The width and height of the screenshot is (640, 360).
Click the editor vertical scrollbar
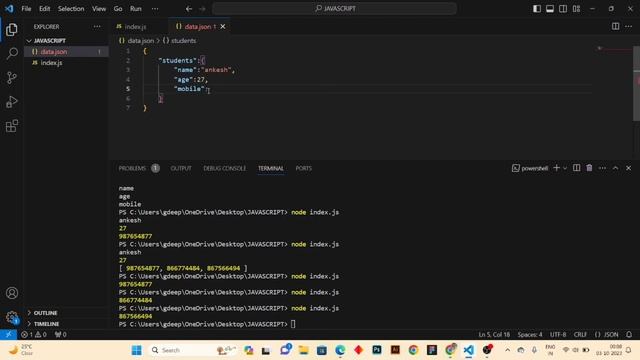[636, 84]
